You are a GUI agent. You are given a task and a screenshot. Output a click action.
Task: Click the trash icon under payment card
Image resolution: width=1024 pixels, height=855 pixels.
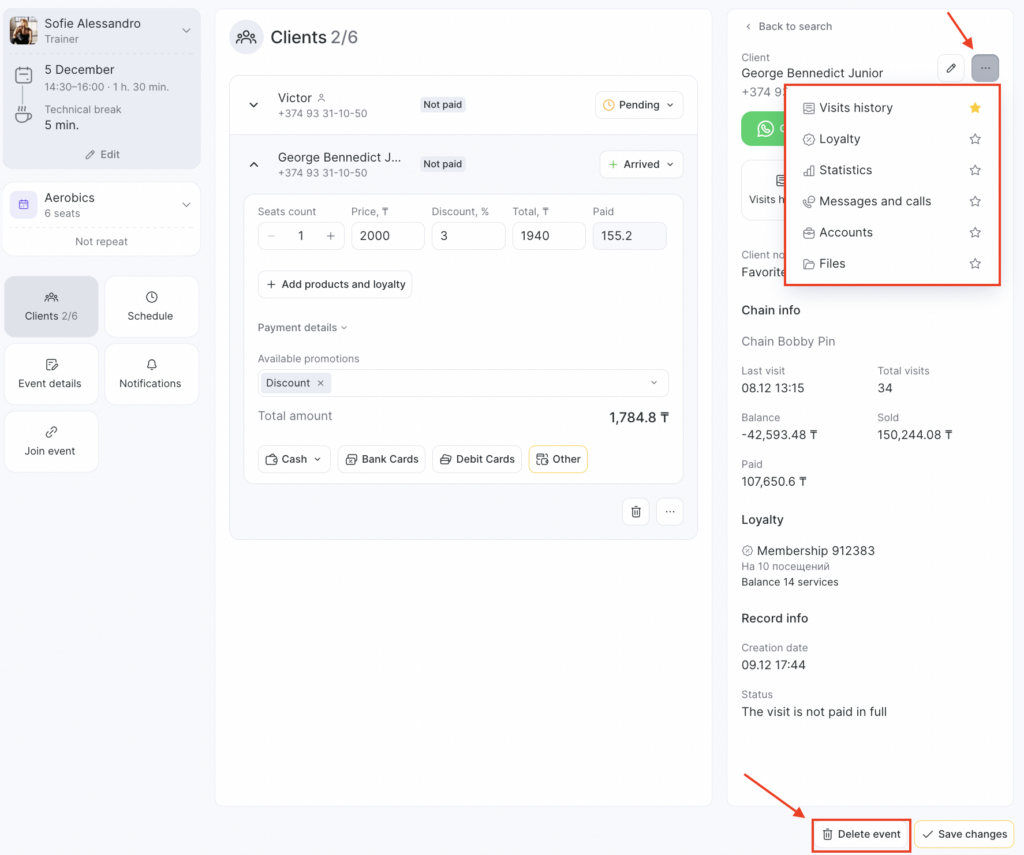(x=635, y=512)
